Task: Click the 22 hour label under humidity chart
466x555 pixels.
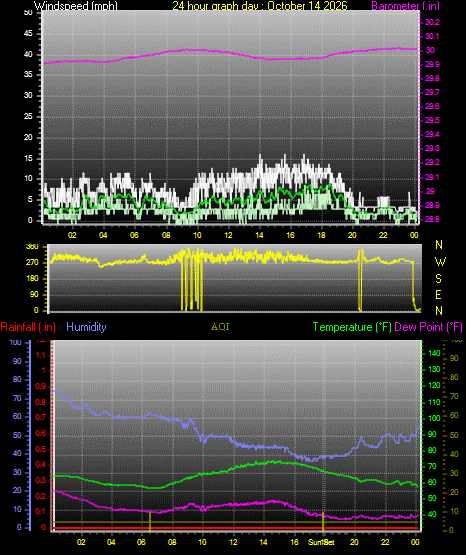Action: coord(385,542)
